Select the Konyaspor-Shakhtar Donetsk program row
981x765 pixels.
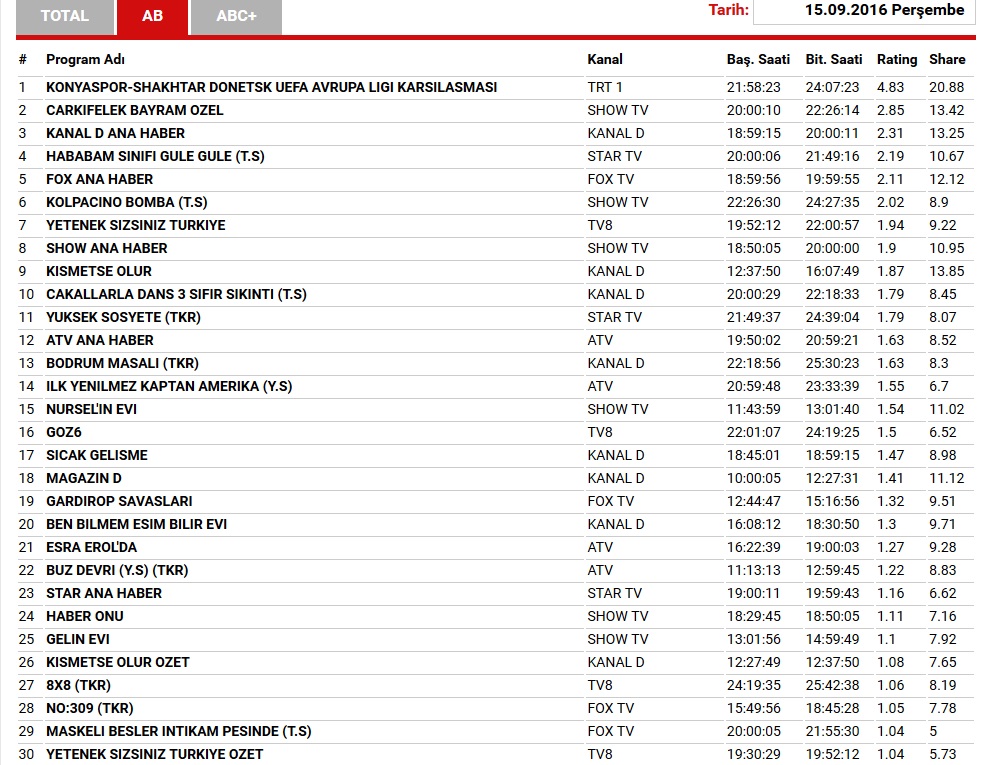point(271,87)
